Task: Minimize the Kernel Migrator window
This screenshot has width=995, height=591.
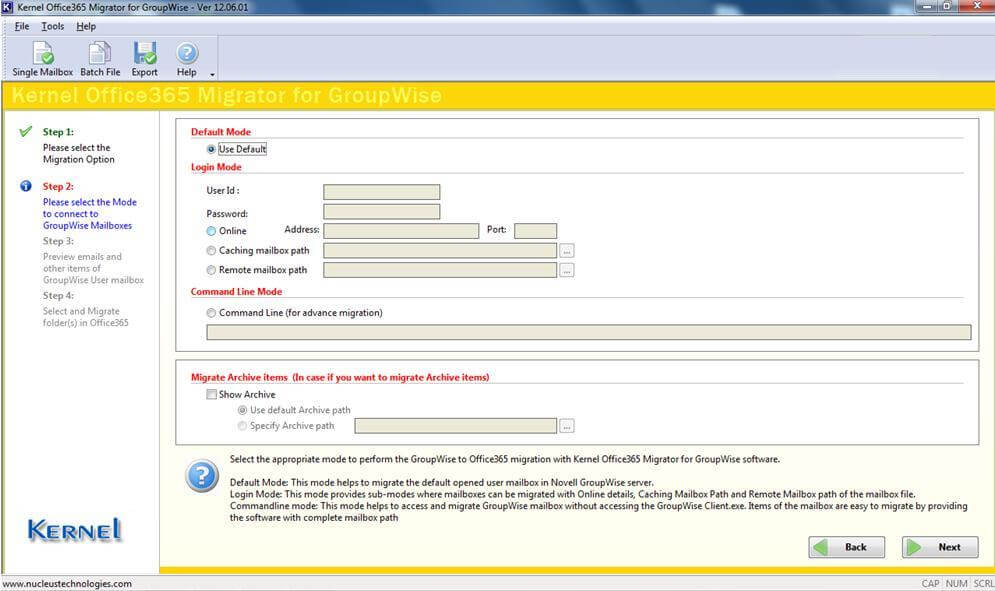Action: (x=926, y=6)
